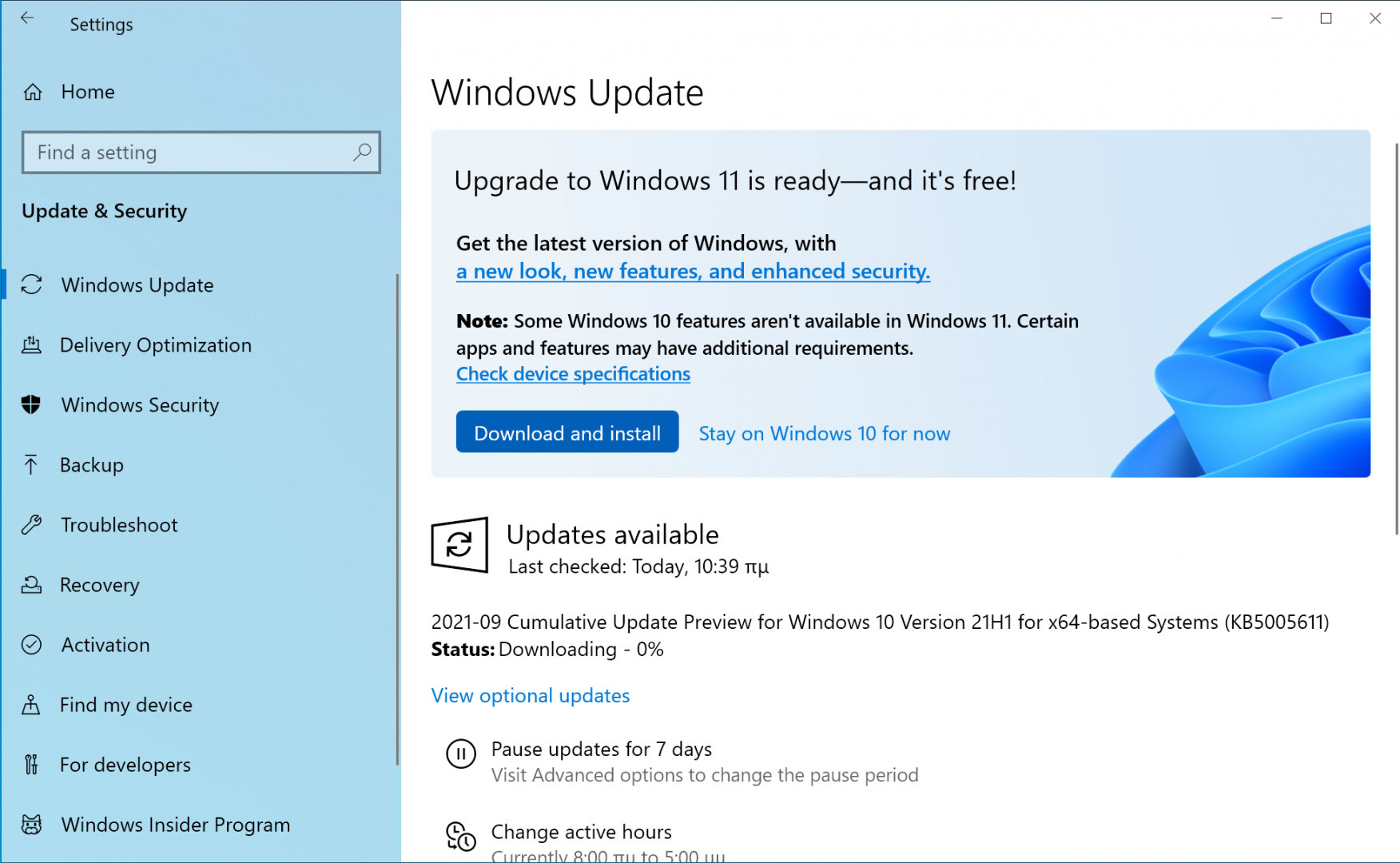1400x863 pixels.
Task: Click the Troubleshoot wrench icon
Action: (x=31, y=524)
